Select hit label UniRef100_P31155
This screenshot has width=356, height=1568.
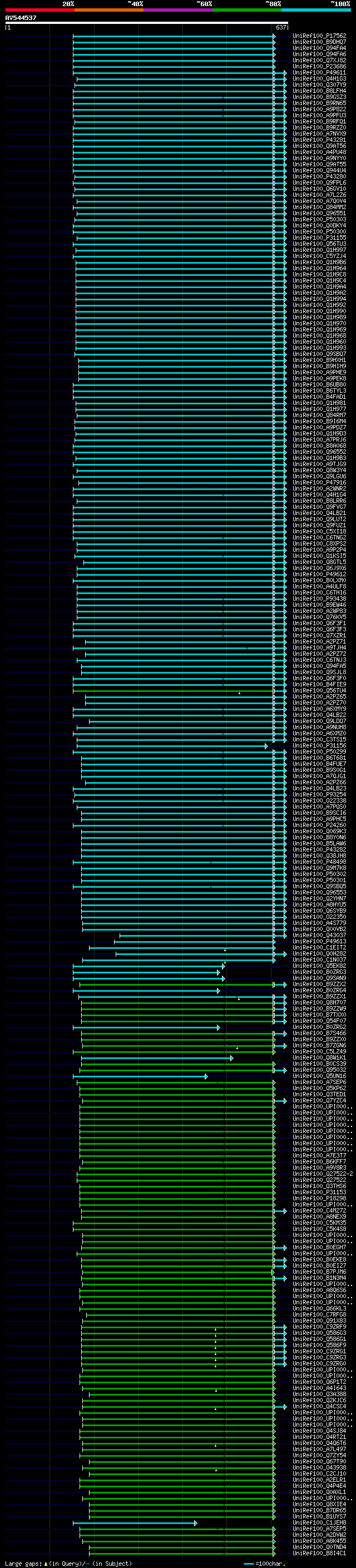(319, 238)
